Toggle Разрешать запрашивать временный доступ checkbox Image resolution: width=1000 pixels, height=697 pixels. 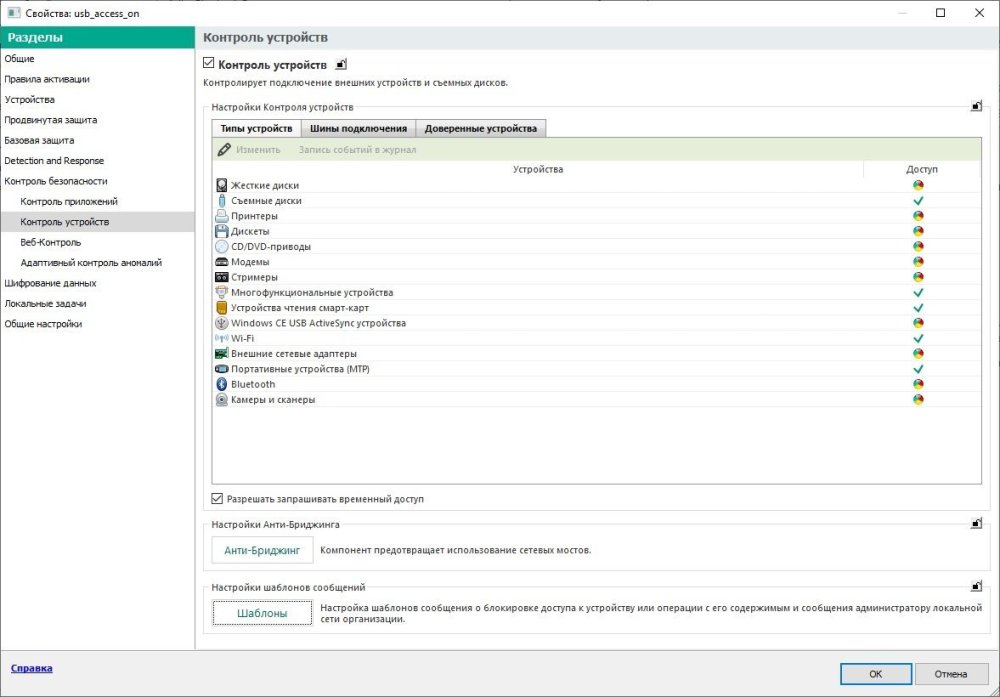point(217,498)
